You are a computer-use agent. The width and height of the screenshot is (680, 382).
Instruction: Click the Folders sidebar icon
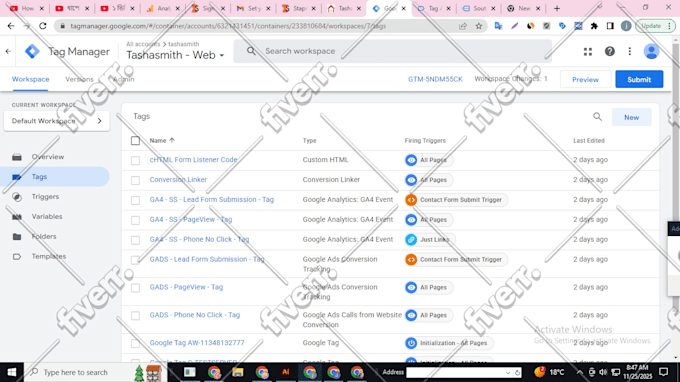coord(17,237)
